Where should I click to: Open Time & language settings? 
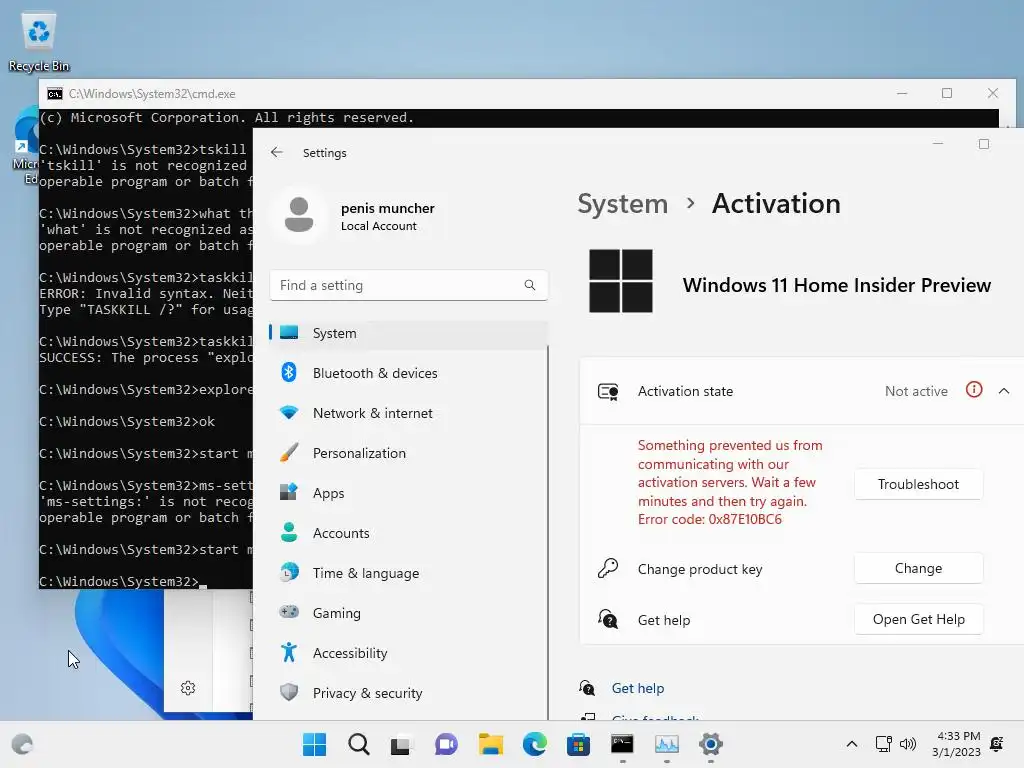coord(409,573)
